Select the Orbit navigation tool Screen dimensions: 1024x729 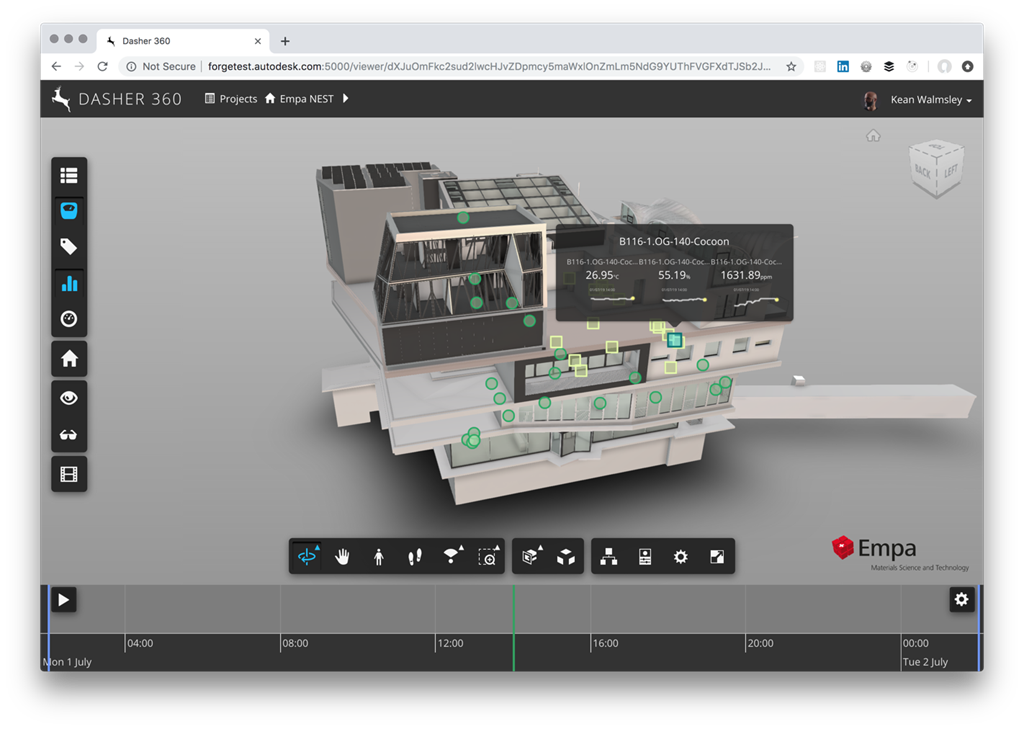coord(307,557)
